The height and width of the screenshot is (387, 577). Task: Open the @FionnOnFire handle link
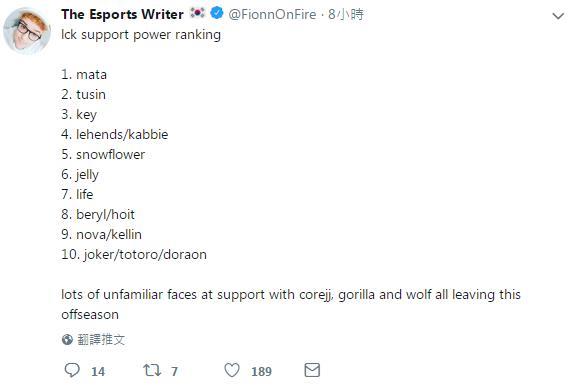click(x=272, y=14)
